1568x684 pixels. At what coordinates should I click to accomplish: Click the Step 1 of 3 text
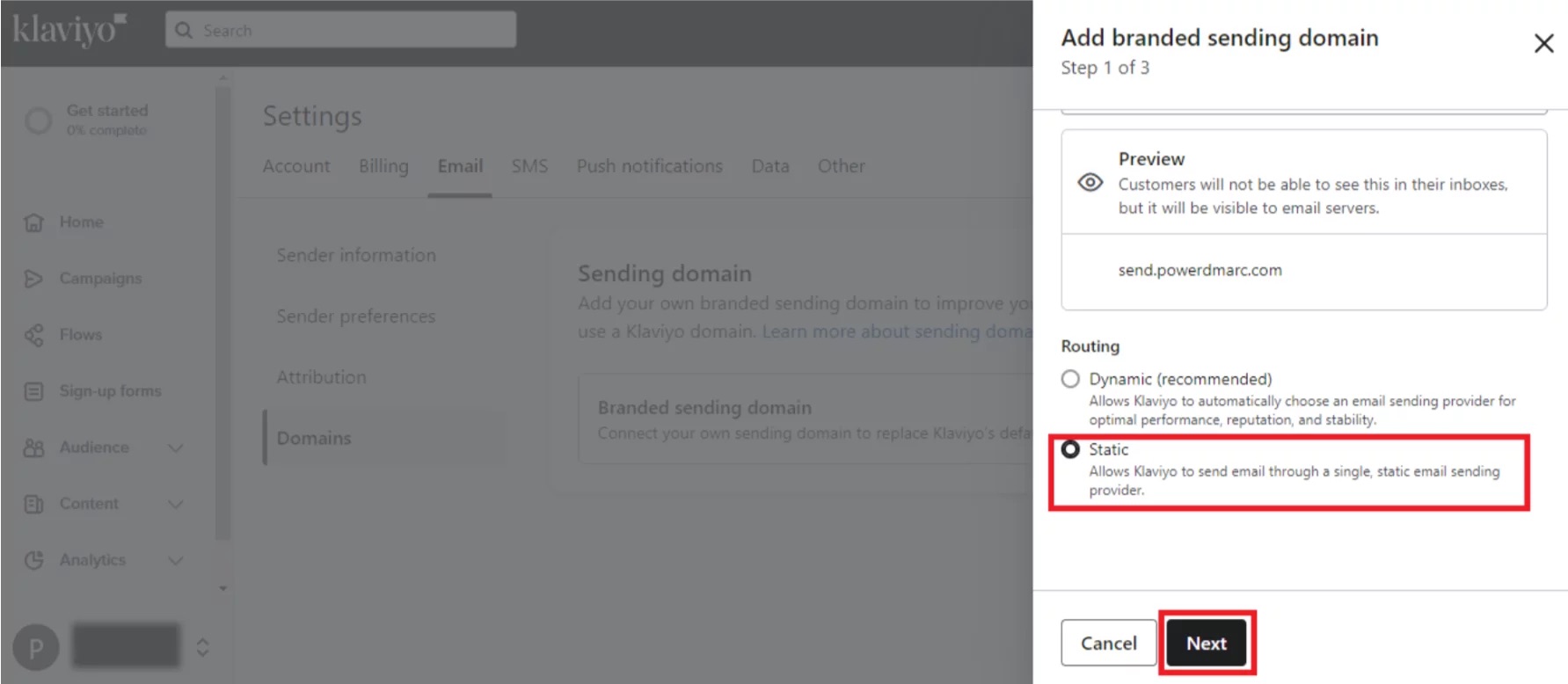click(x=1105, y=68)
